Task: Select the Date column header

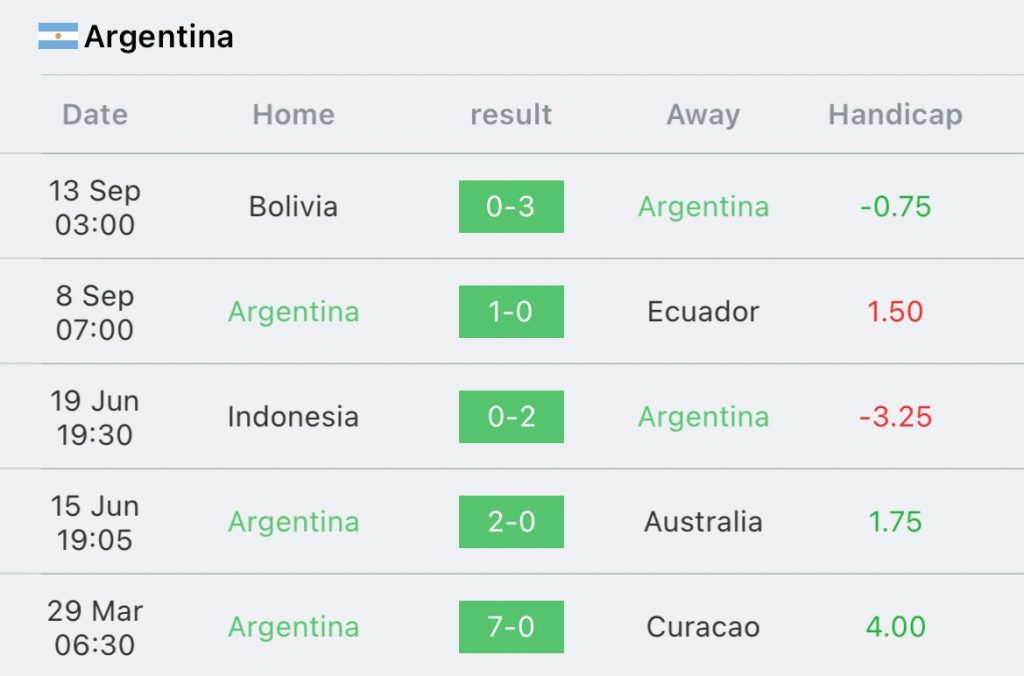Action: click(95, 114)
